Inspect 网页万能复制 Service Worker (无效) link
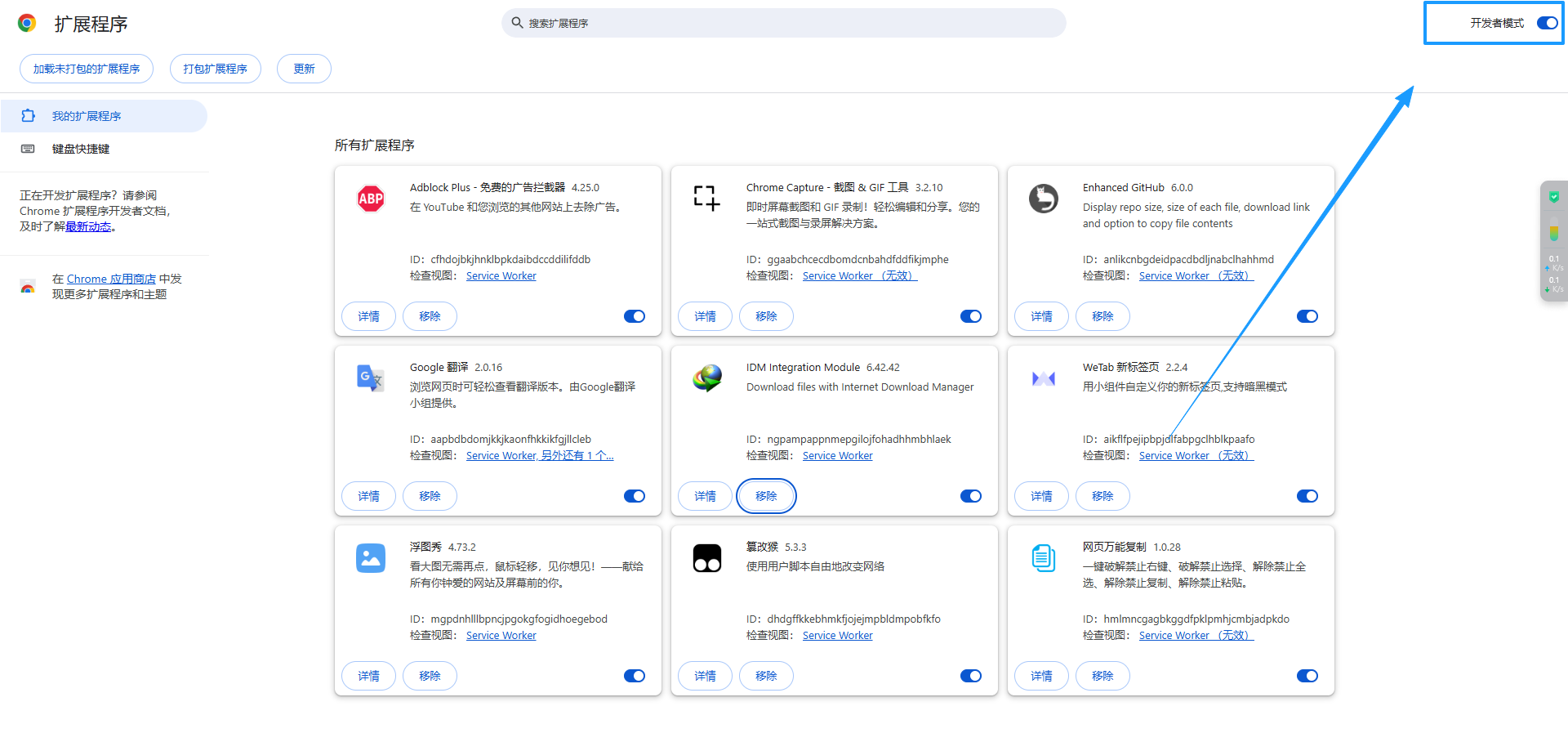This screenshot has height=751, width=1568. click(x=1196, y=636)
